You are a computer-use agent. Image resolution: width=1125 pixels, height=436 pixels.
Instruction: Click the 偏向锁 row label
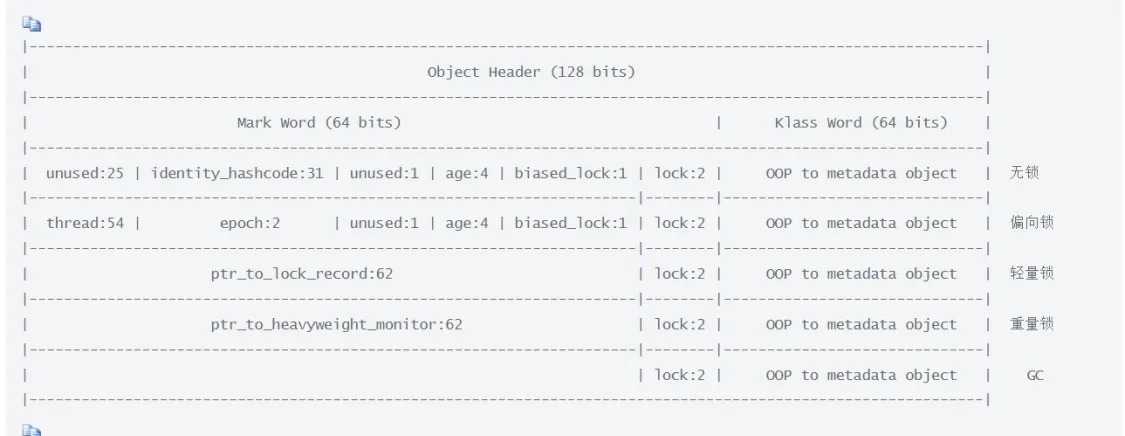[x=1031, y=223]
